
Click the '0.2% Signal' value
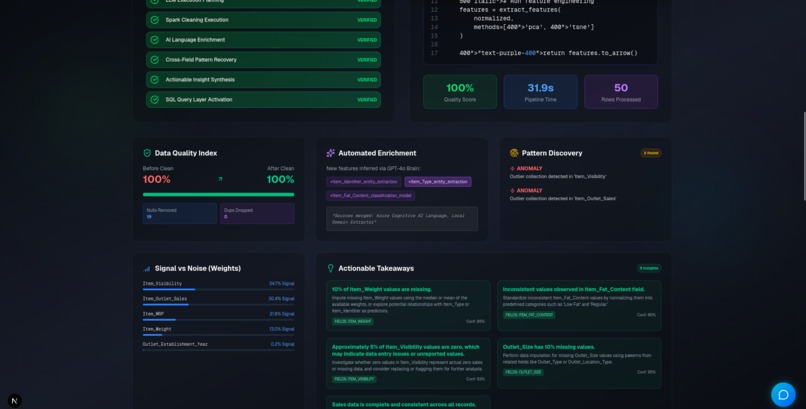(283, 344)
